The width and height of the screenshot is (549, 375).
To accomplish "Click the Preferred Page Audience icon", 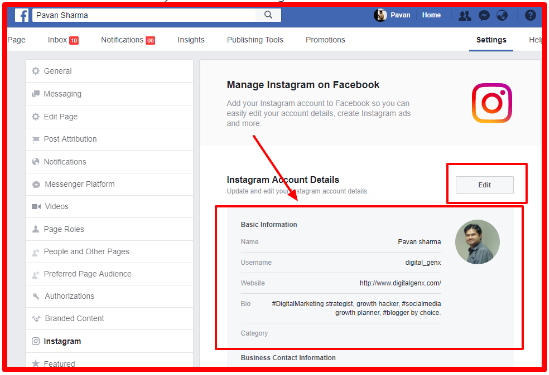I will pos(35,275).
